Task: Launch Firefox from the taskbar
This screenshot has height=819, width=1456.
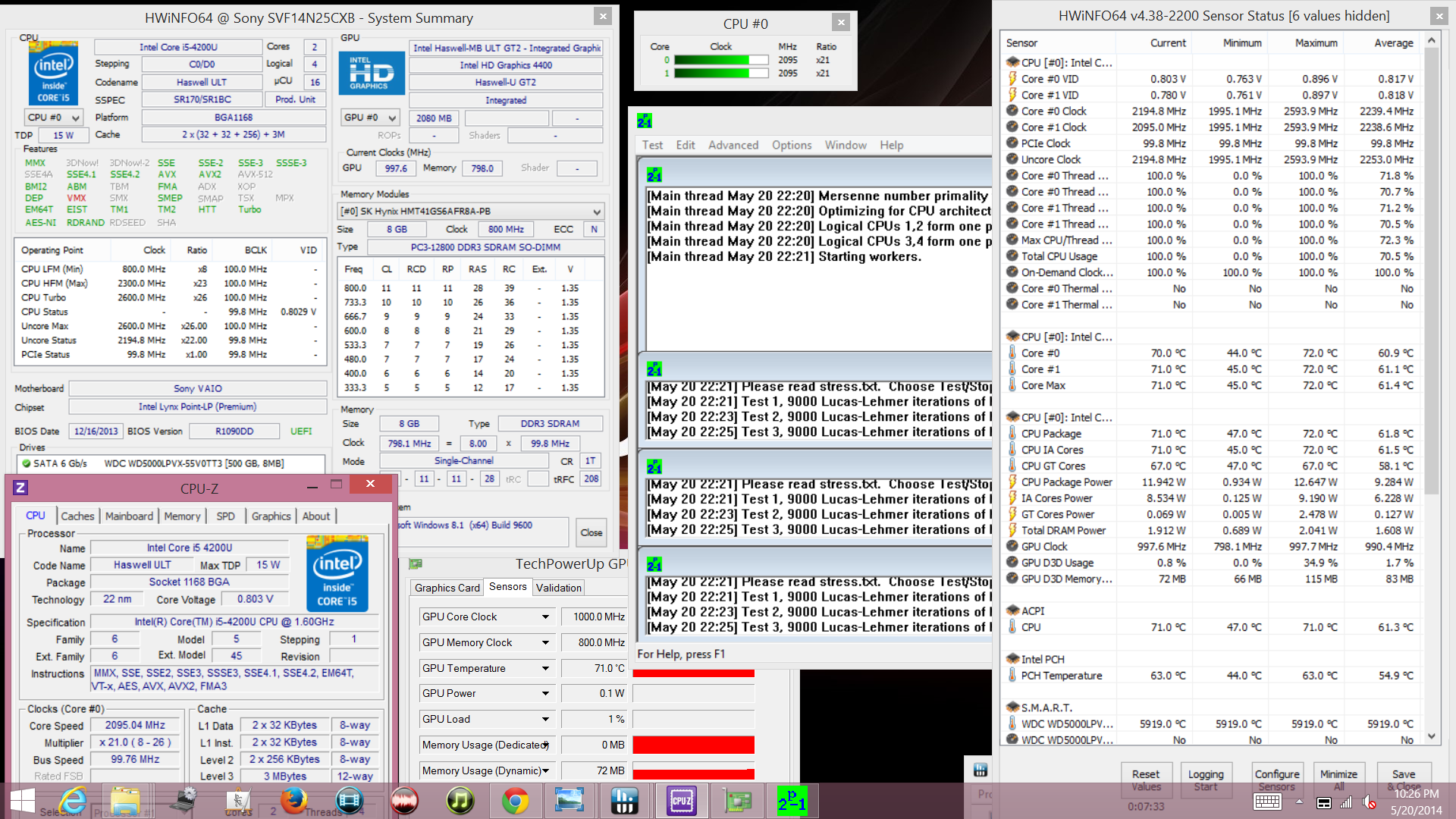Action: (293, 801)
